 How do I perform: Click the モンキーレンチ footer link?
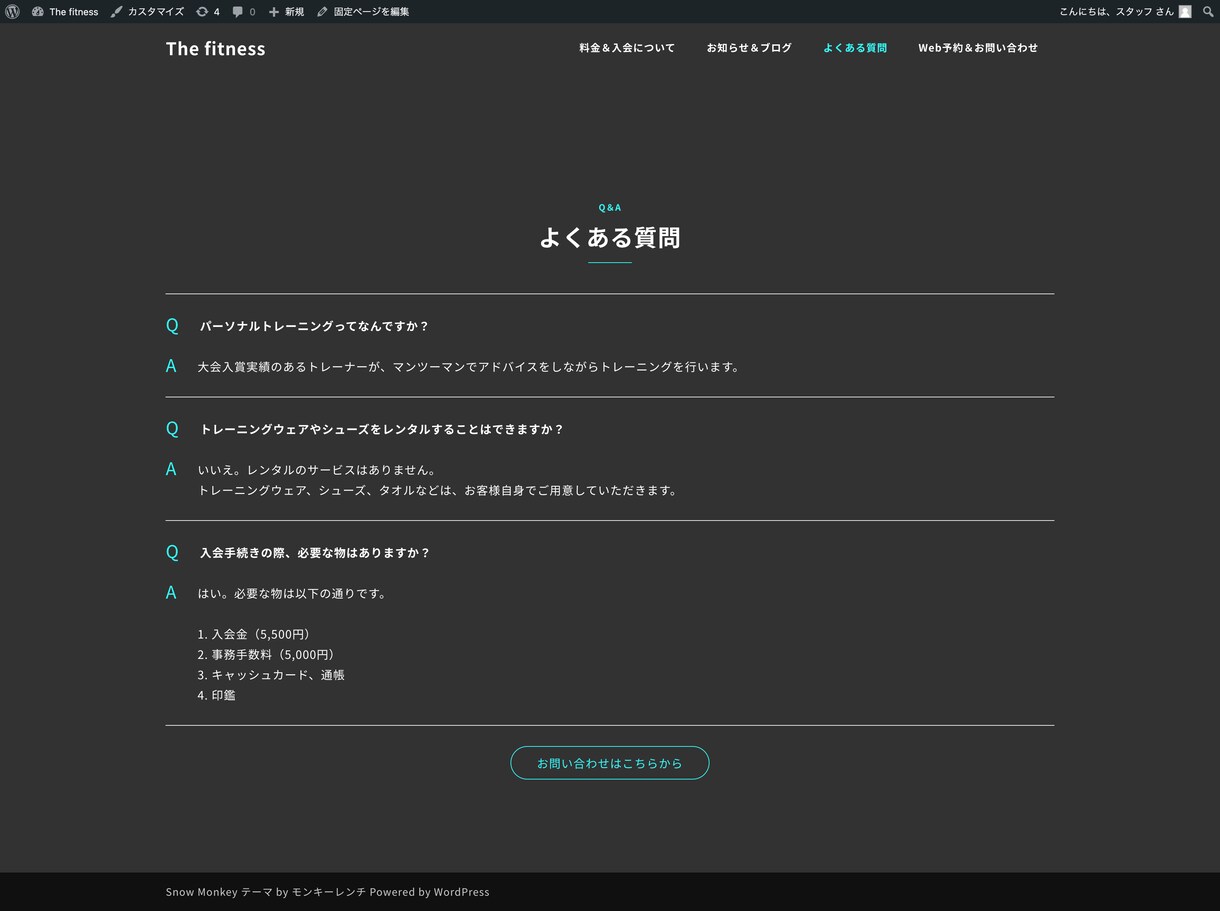[x=328, y=892]
